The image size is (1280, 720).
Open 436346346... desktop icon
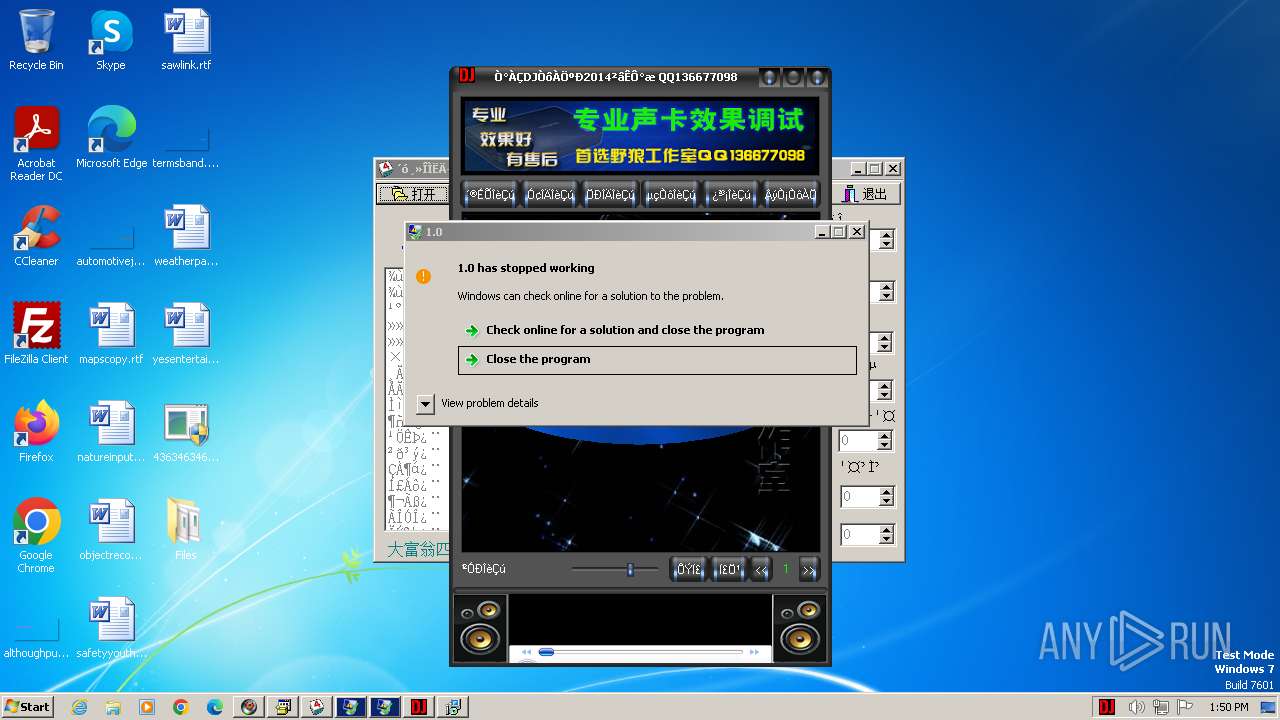(x=186, y=432)
